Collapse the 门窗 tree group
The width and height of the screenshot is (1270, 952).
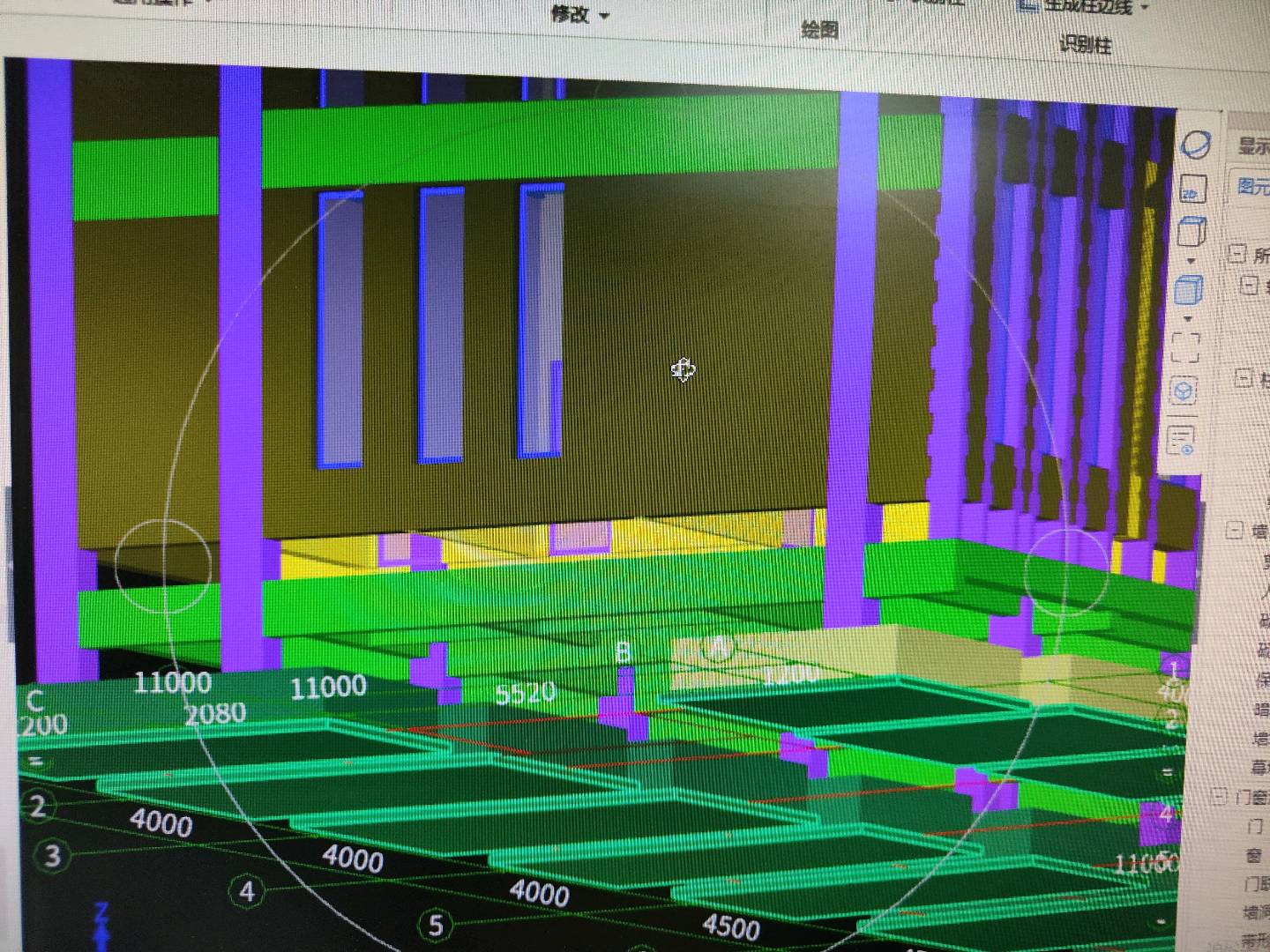click(1219, 797)
